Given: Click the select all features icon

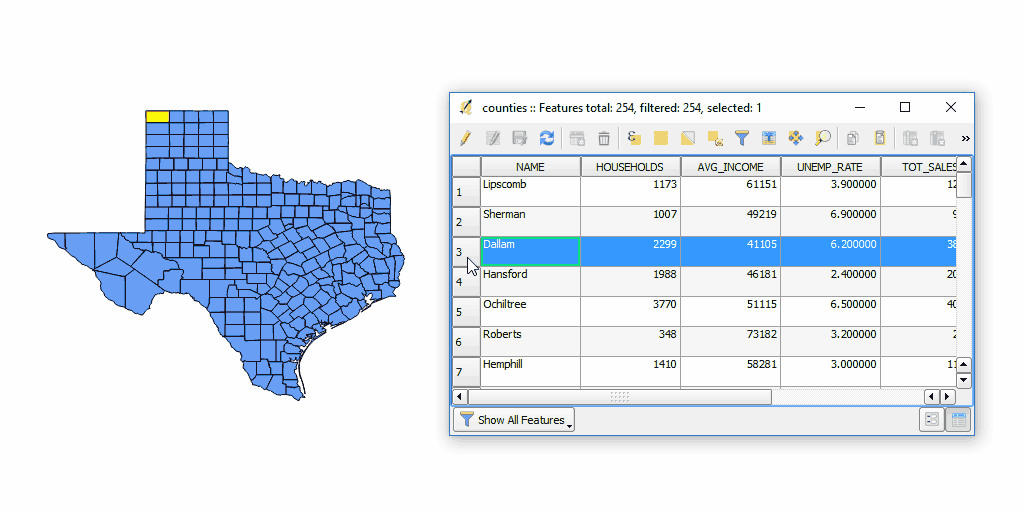Looking at the screenshot, I should pyautogui.click(x=661, y=138).
